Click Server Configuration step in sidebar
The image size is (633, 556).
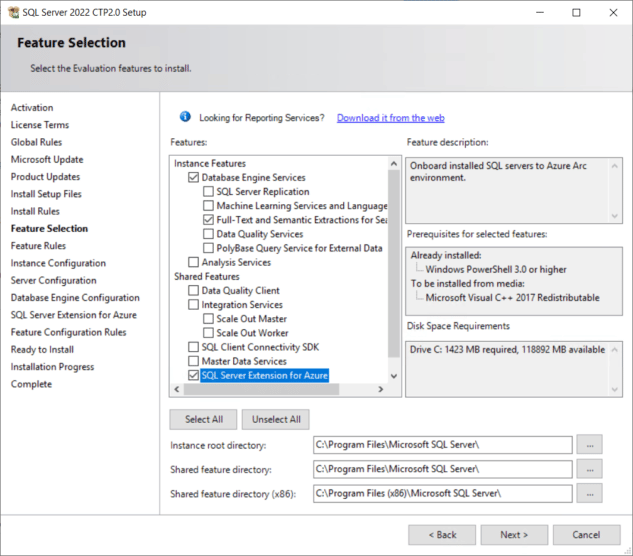[53, 281]
